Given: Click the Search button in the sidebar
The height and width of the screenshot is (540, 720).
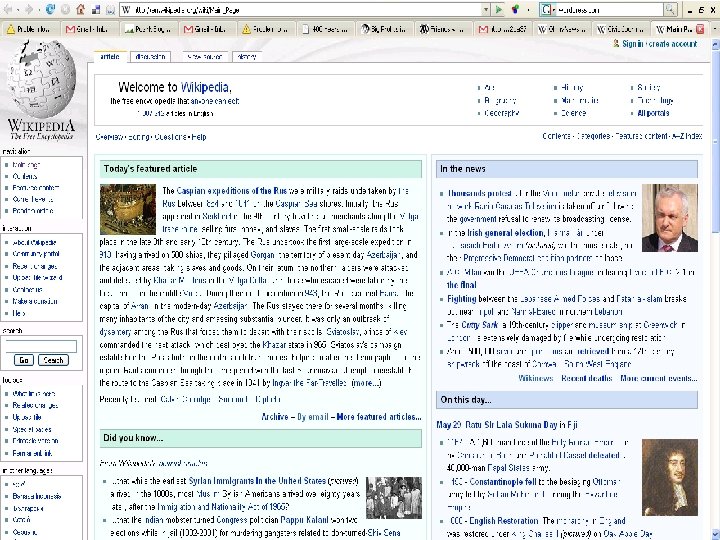Looking at the screenshot, I should (53, 360).
